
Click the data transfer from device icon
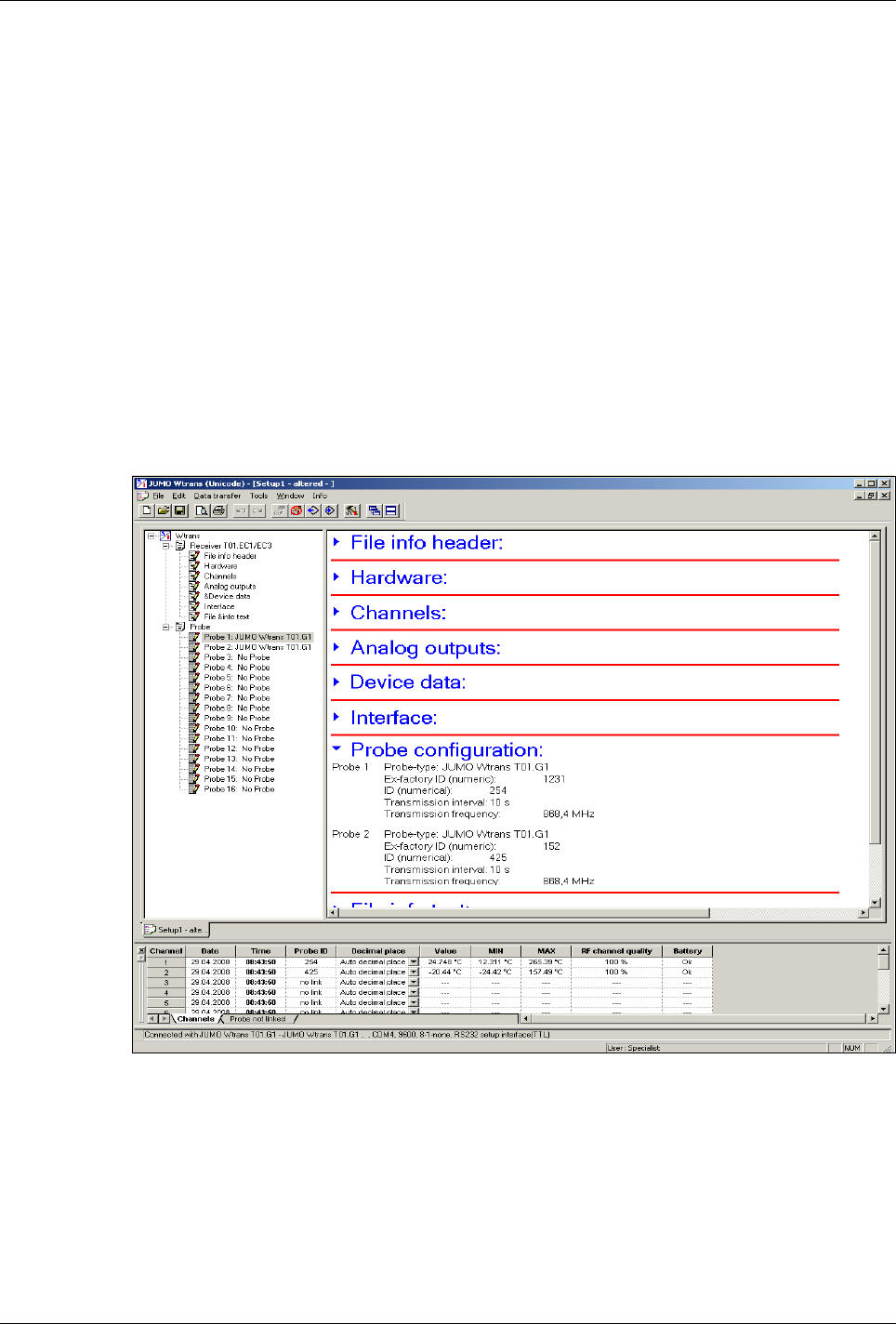(x=330, y=510)
